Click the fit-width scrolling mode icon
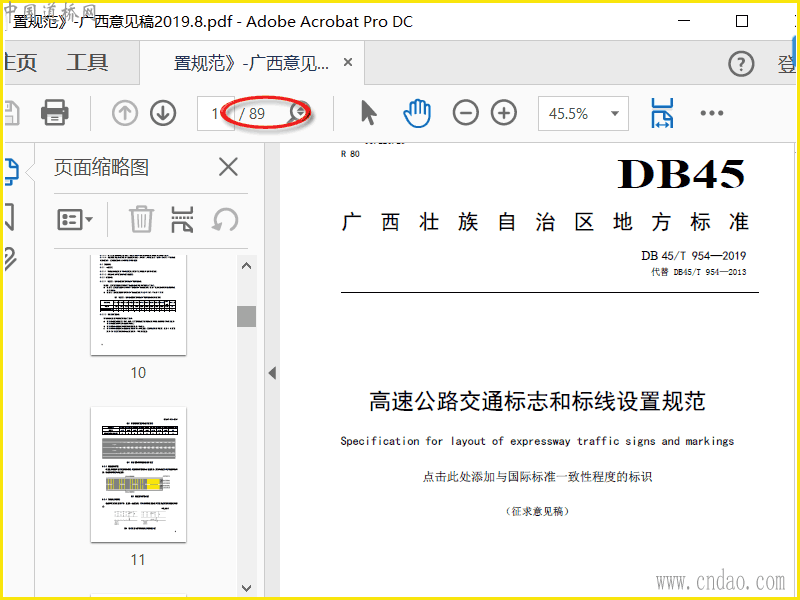The height and width of the screenshot is (600, 800). point(662,113)
